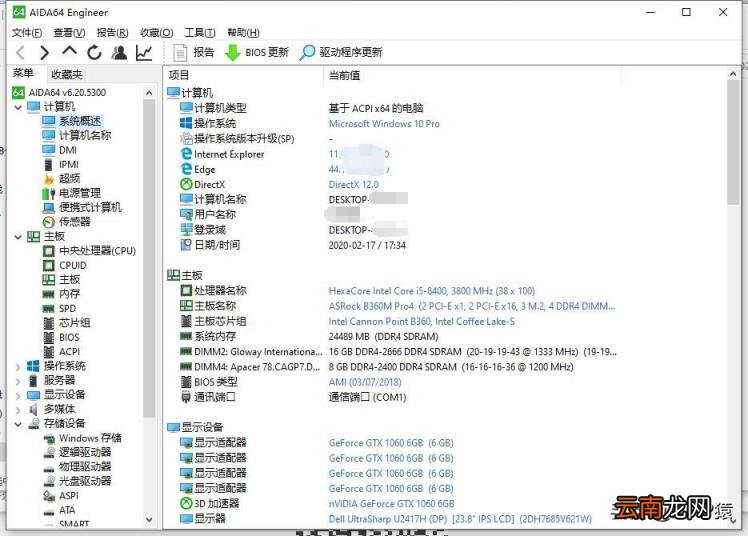Collapse the 存储设备 tree node
748x536 pixels.
[18, 424]
